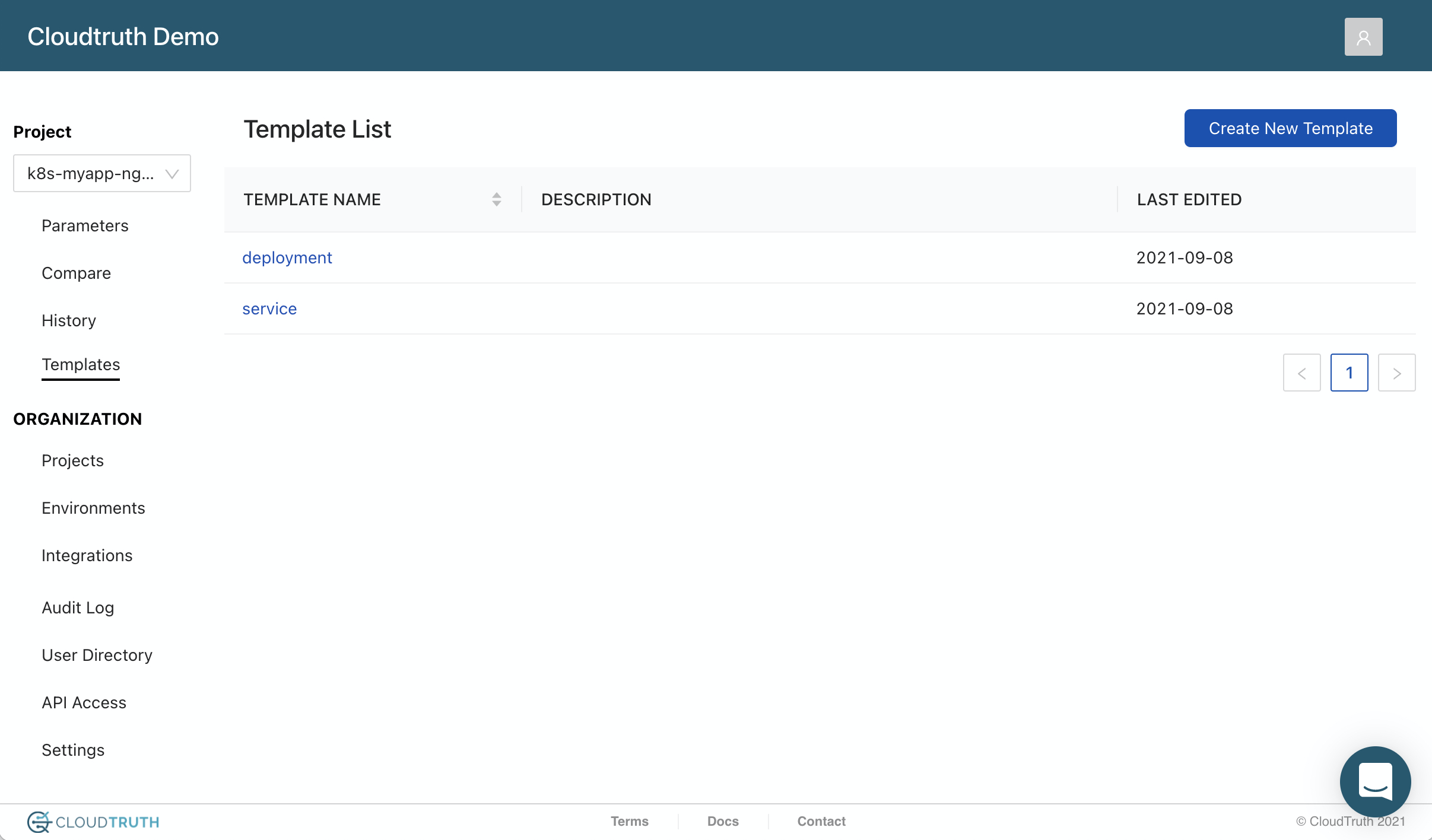Sort by Template Name arrows
Image resolution: width=1432 pixels, height=840 pixels.
point(497,199)
